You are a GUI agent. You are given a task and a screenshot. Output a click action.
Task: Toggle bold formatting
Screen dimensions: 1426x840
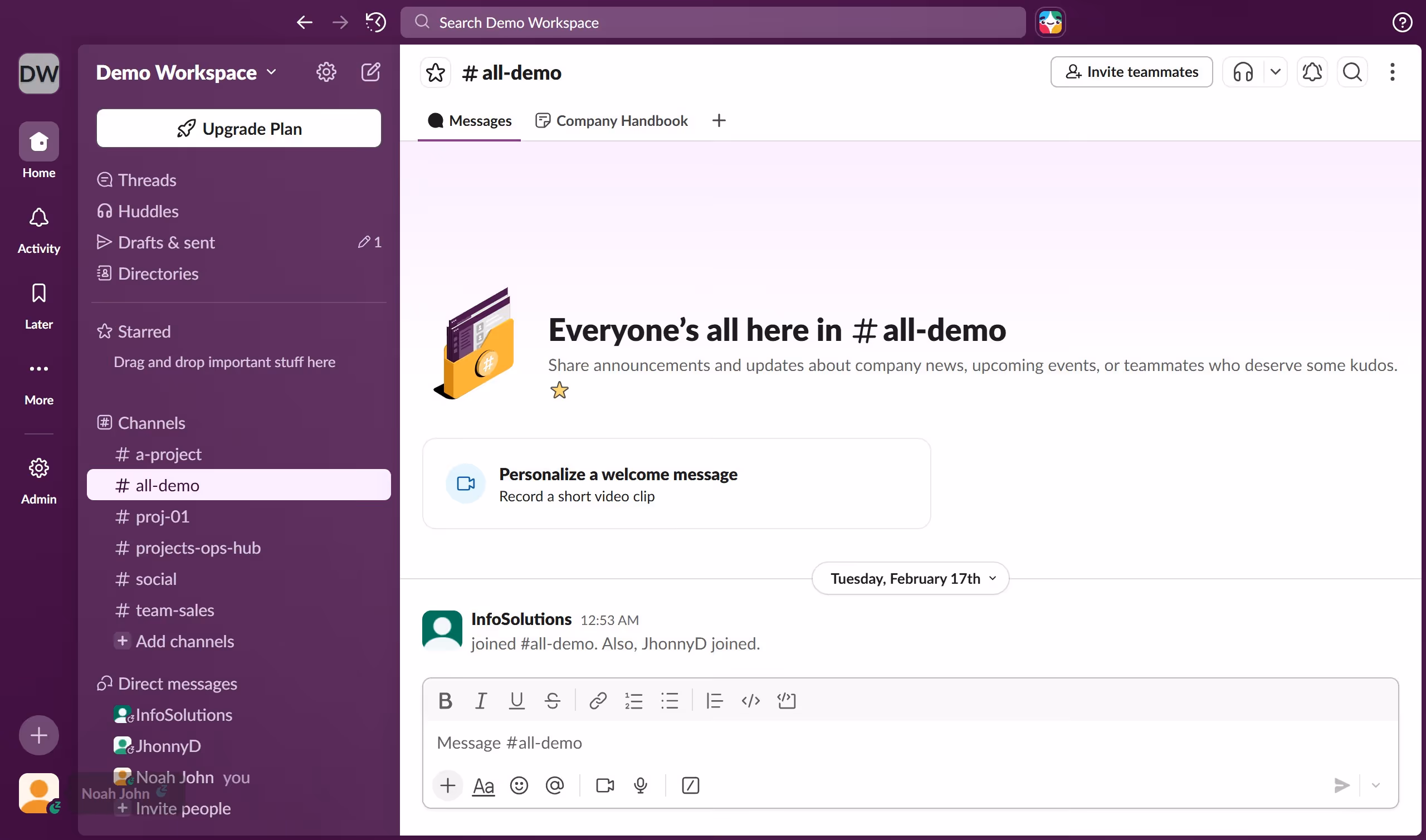pyautogui.click(x=445, y=701)
